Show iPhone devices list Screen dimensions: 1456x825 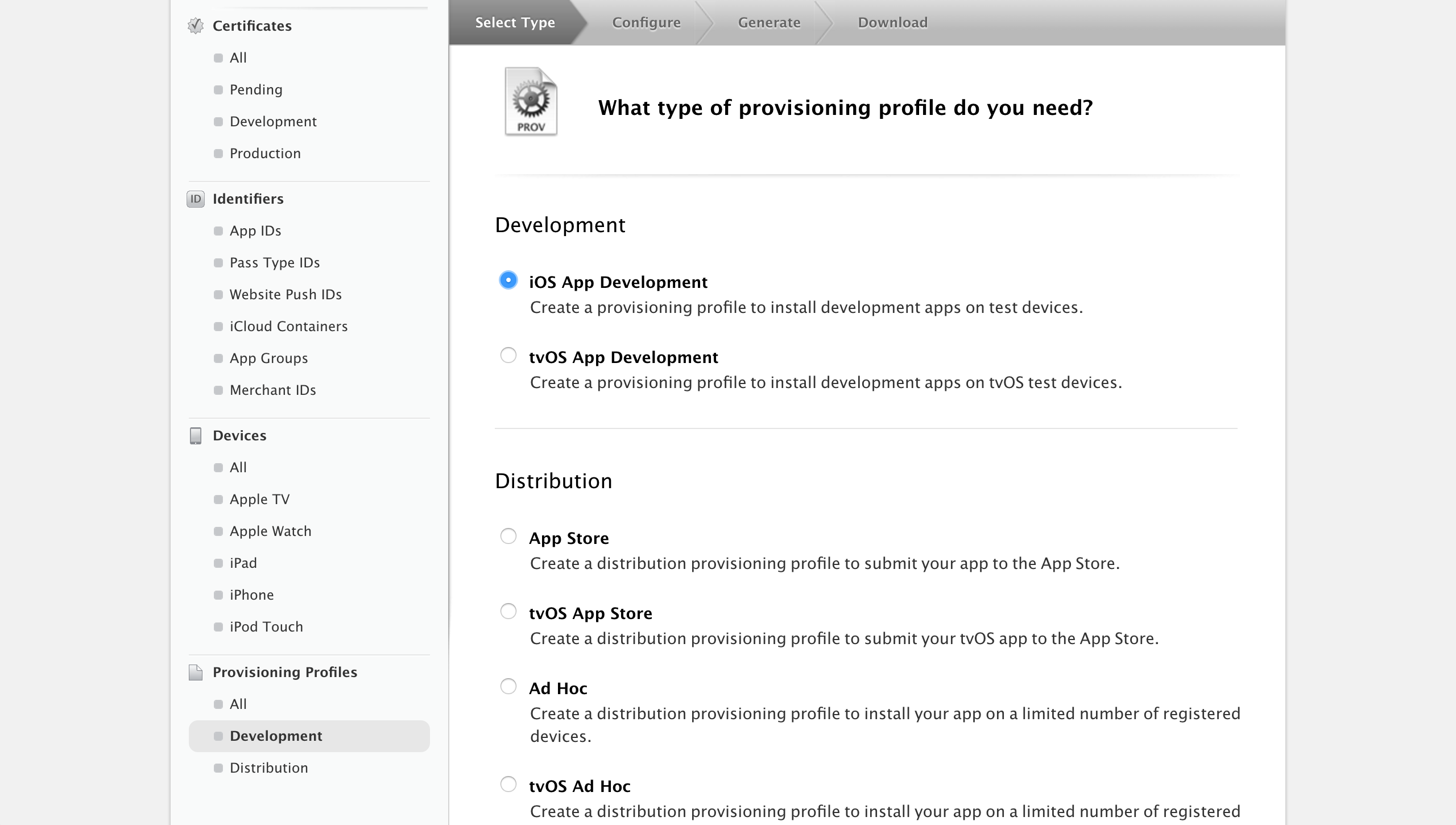(x=251, y=595)
